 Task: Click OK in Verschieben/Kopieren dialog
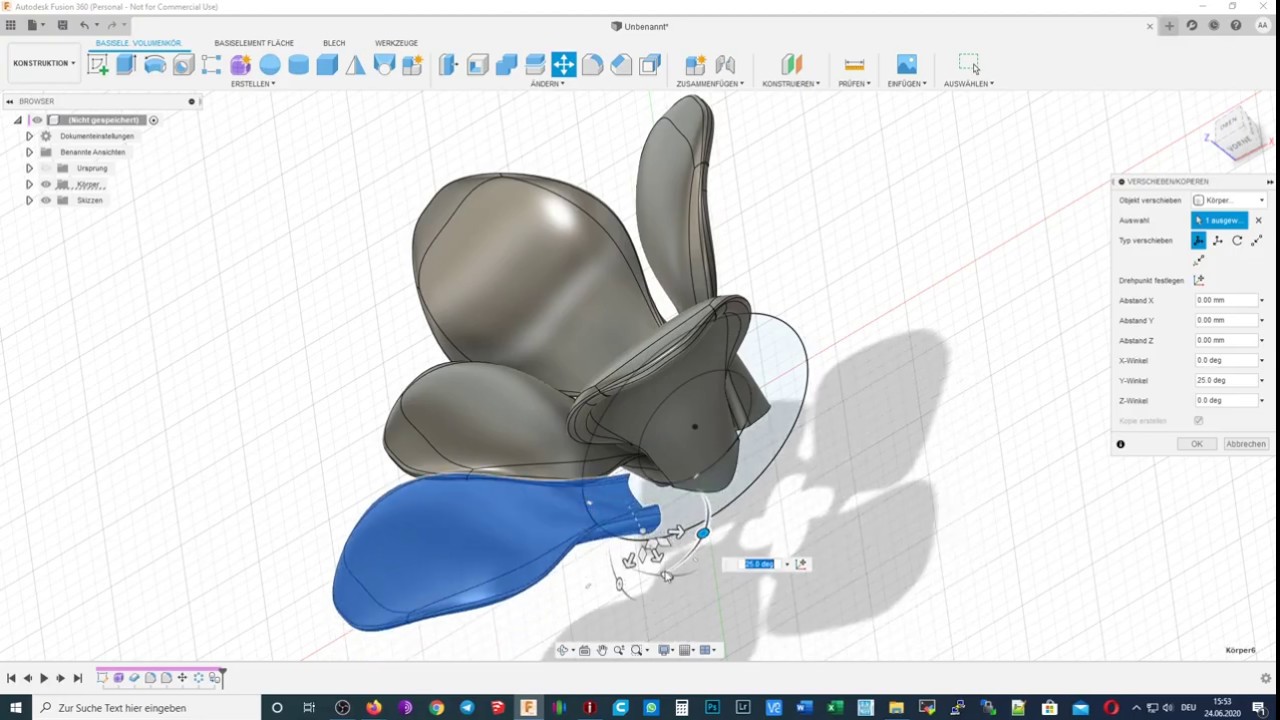click(x=1197, y=444)
